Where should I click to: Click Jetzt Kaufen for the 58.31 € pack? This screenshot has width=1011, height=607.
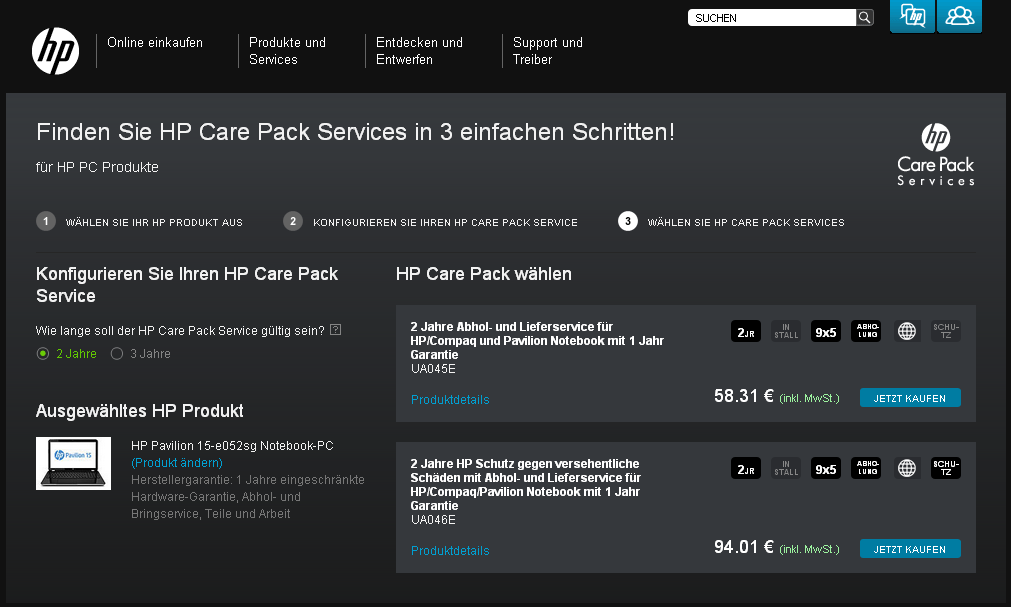(910, 398)
